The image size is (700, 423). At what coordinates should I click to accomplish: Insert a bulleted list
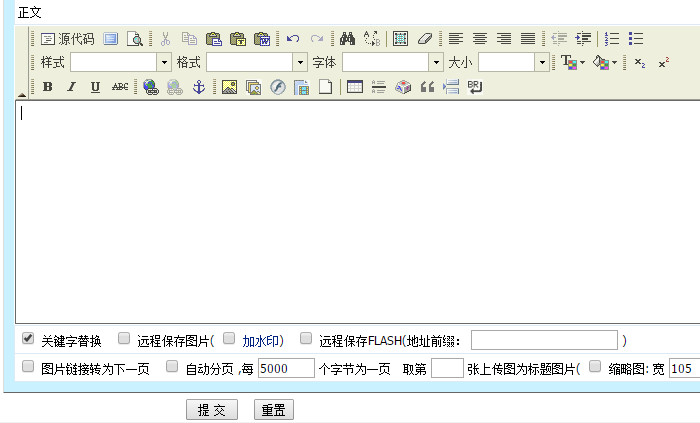pos(636,39)
